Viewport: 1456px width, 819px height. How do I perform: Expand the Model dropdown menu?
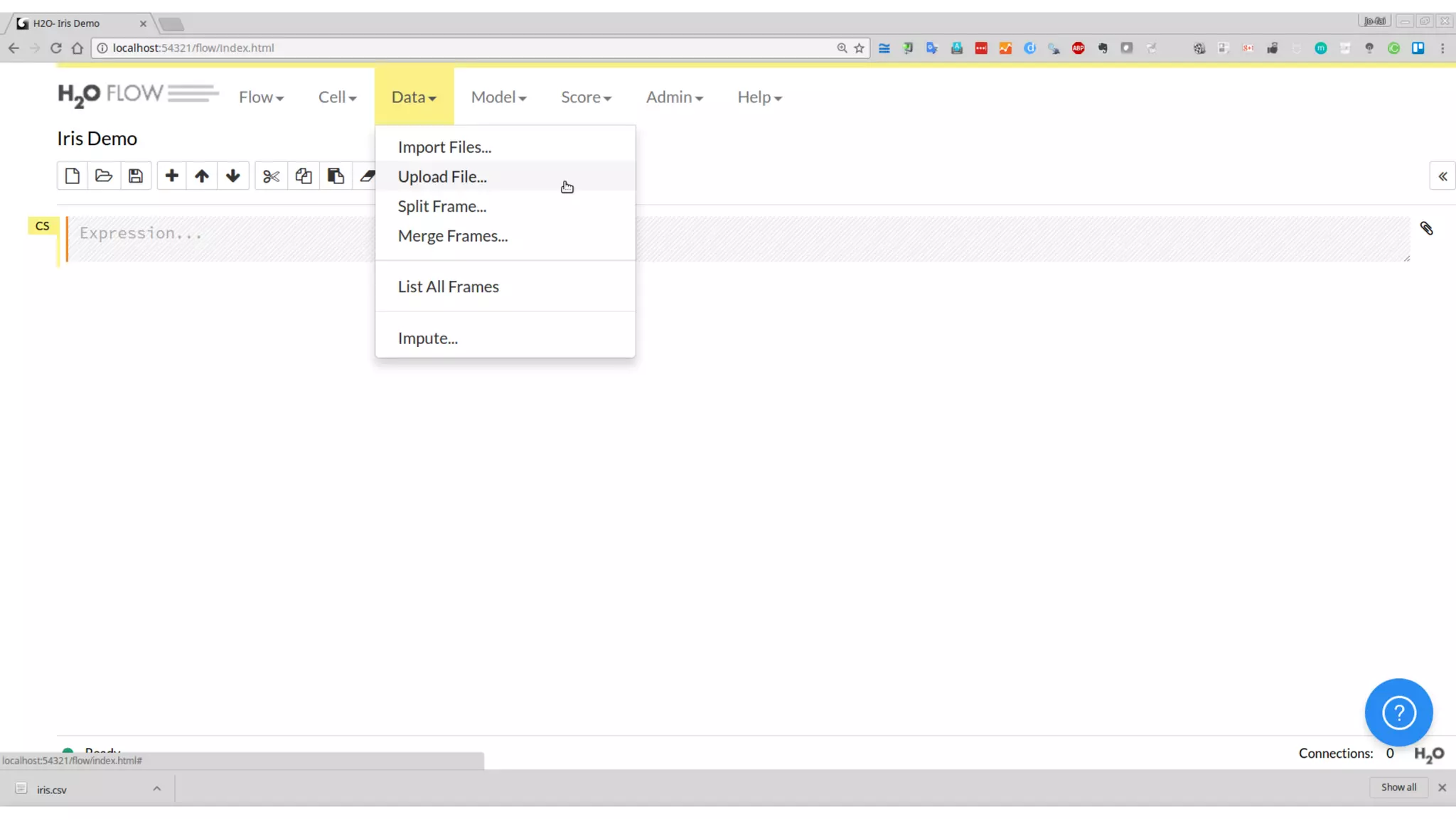[498, 97]
